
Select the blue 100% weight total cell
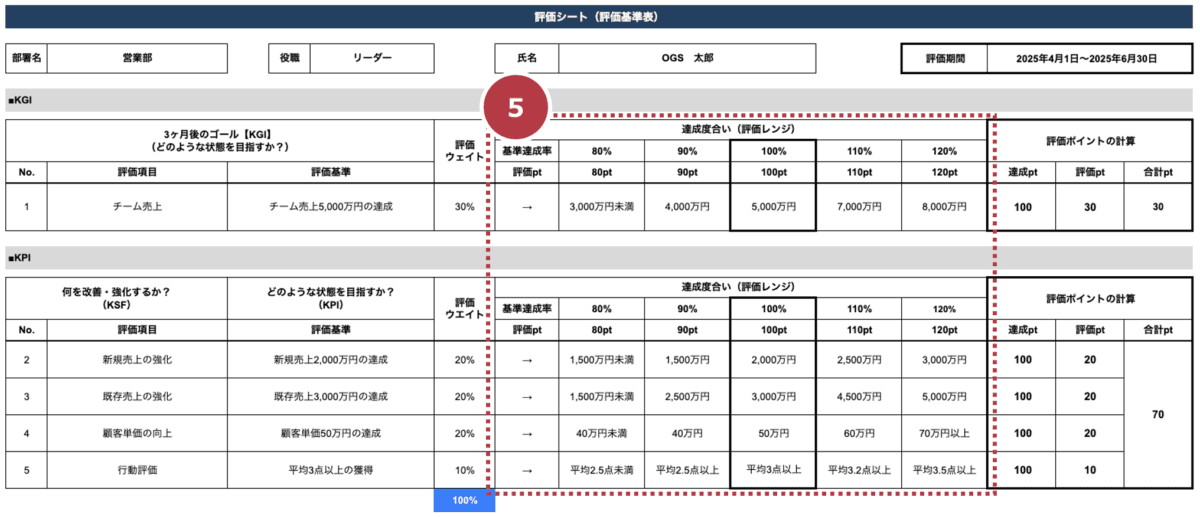pyautogui.click(x=464, y=500)
